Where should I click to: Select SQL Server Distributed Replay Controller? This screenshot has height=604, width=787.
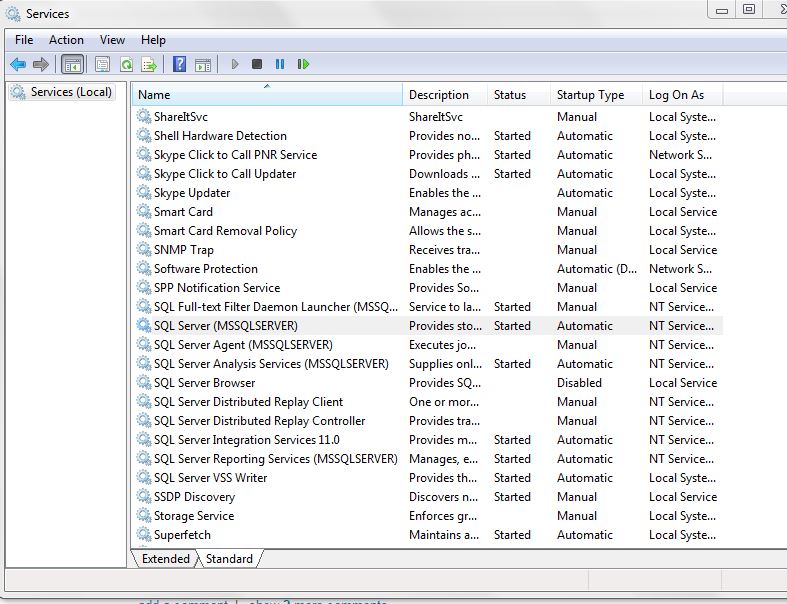click(259, 421)
